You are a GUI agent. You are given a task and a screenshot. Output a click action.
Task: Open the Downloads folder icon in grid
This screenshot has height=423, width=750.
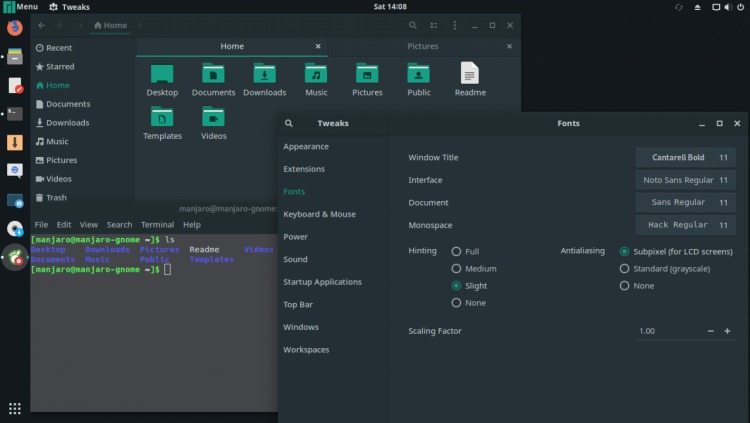265,80
